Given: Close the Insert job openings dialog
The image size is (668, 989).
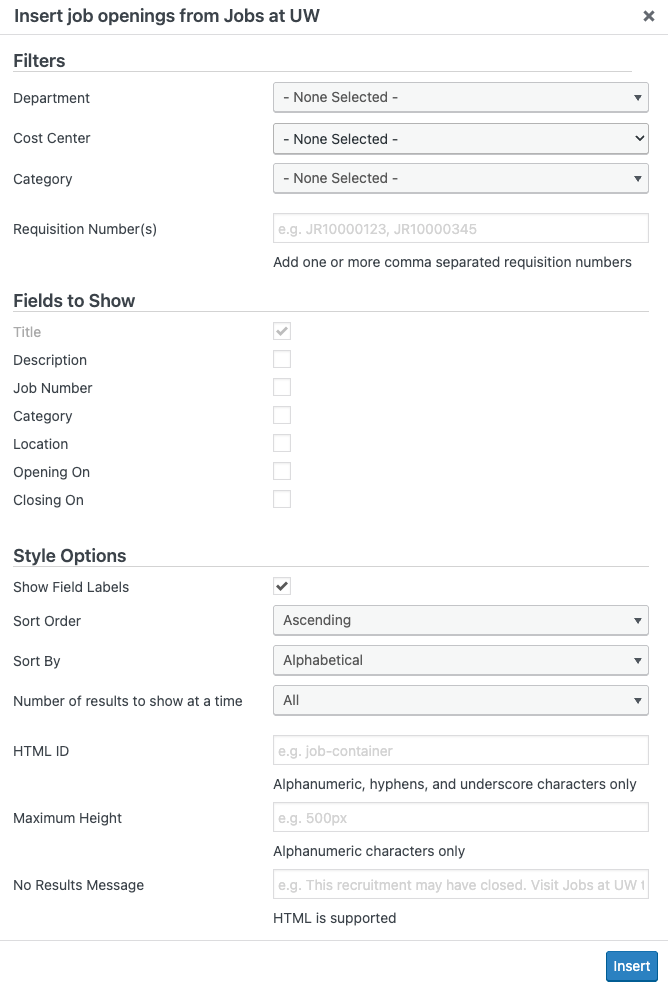Looking at the screenshot, I should [x=649, y=16].
